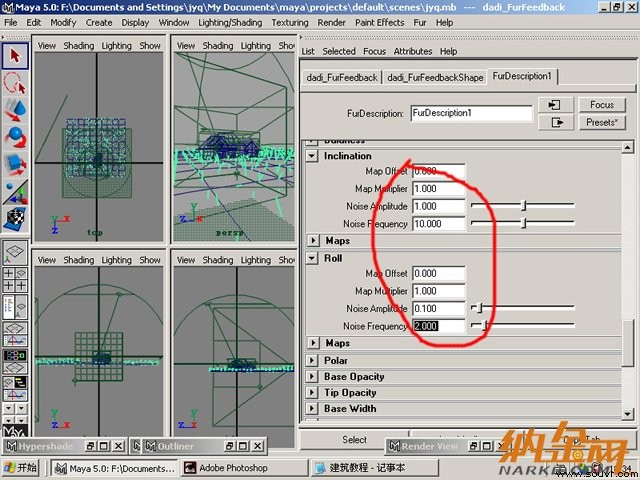Open the Fur menu
Screen dimensions: 640x480
(x=420, y=22)
